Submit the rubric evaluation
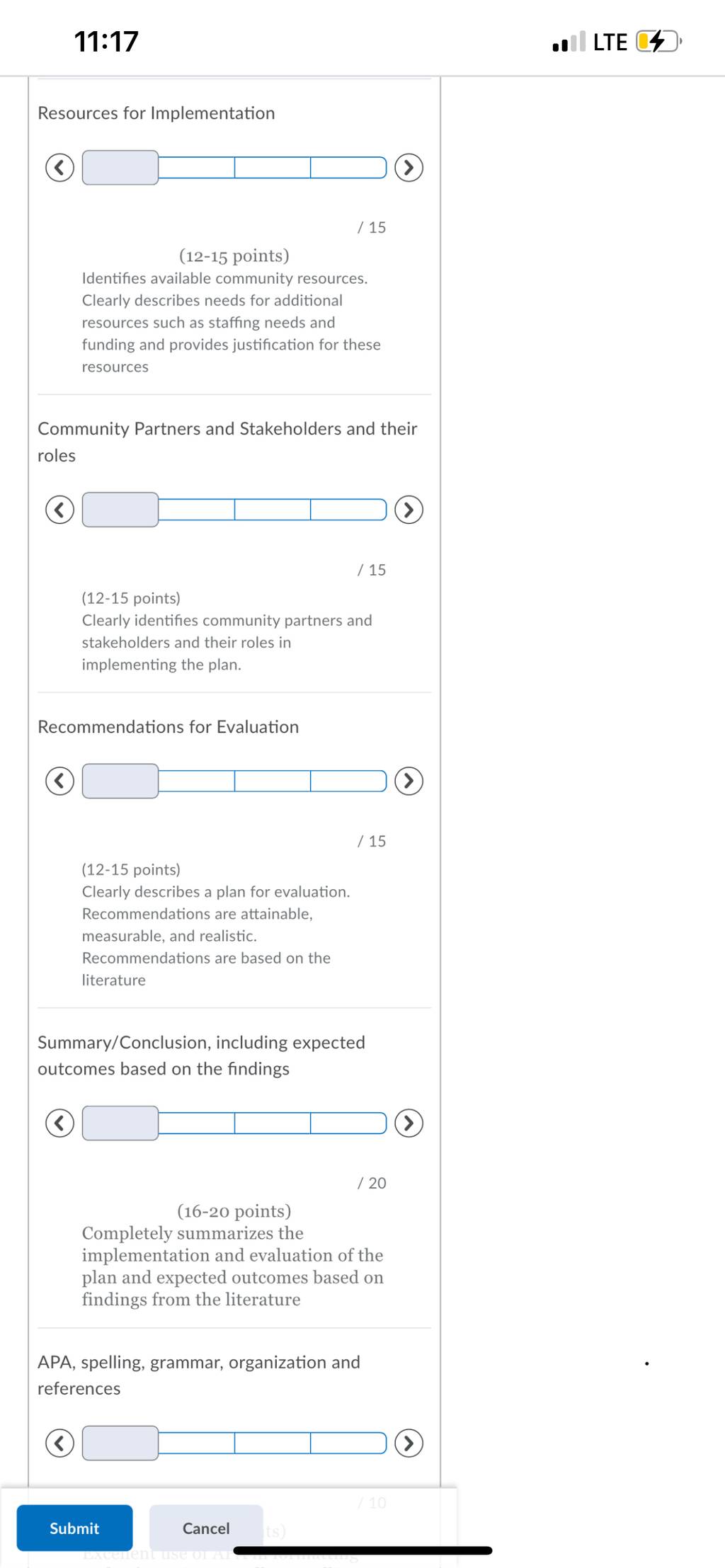 coord(74,1528)
